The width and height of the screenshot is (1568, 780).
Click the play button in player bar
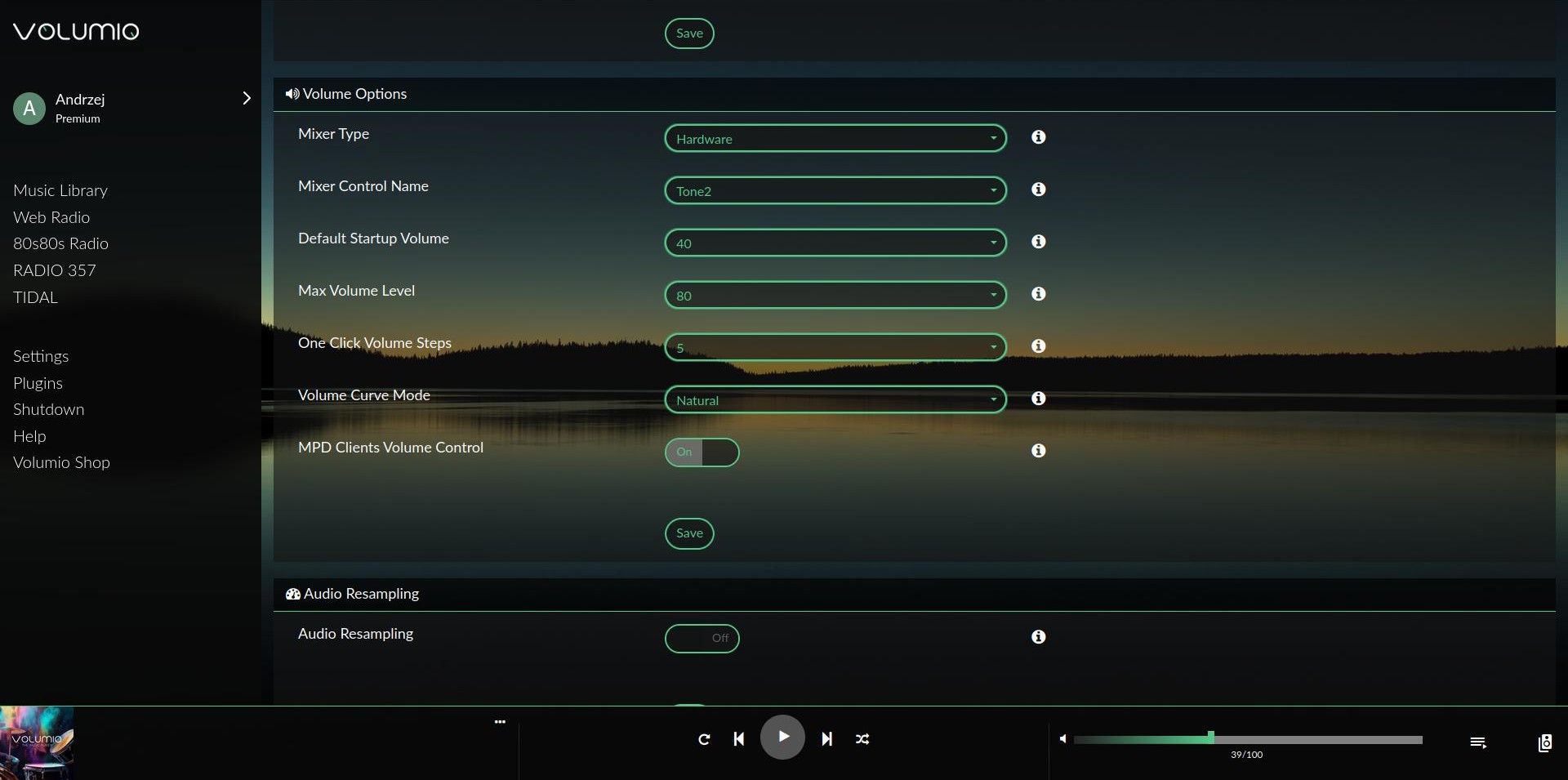pyautogui.click(x=782, y=737)
